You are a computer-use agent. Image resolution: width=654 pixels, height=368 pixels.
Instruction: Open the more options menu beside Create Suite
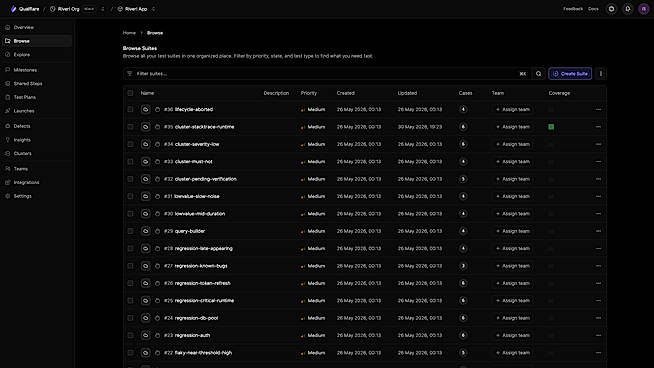tap(601, 74)
